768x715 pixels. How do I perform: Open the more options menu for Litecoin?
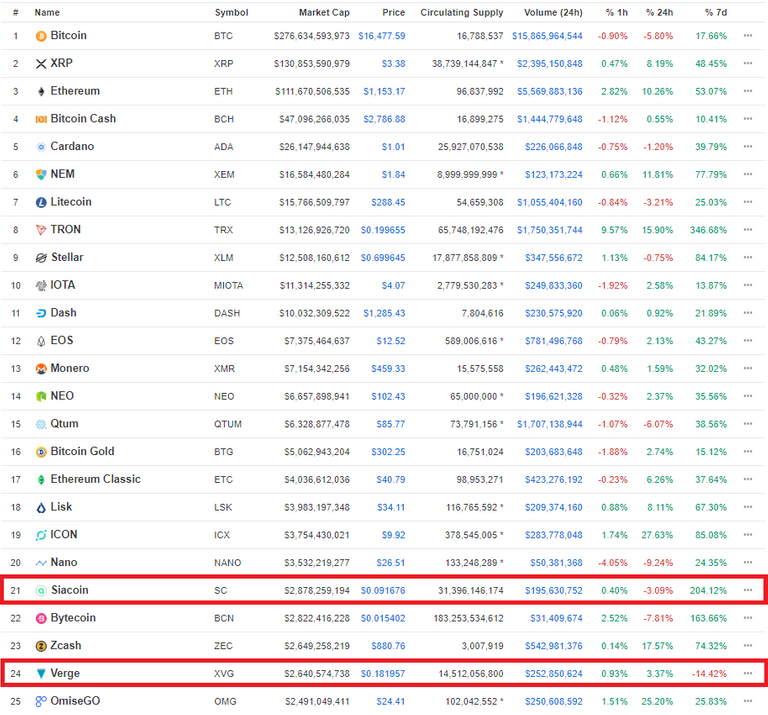point(747,202)
